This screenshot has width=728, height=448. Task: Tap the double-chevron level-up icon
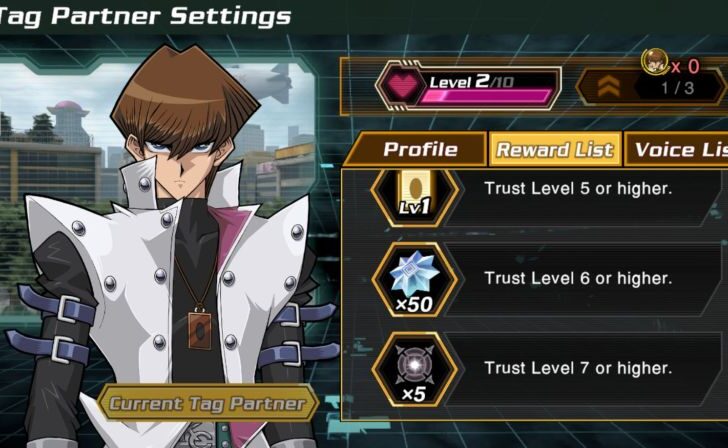click(609, 86)
